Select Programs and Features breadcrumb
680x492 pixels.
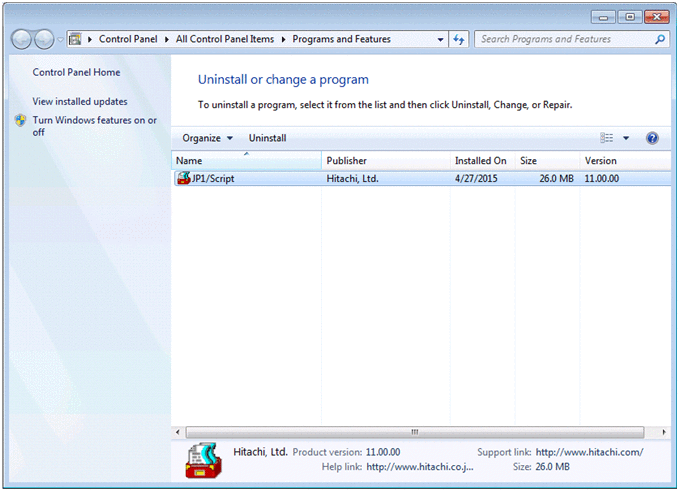341,39
